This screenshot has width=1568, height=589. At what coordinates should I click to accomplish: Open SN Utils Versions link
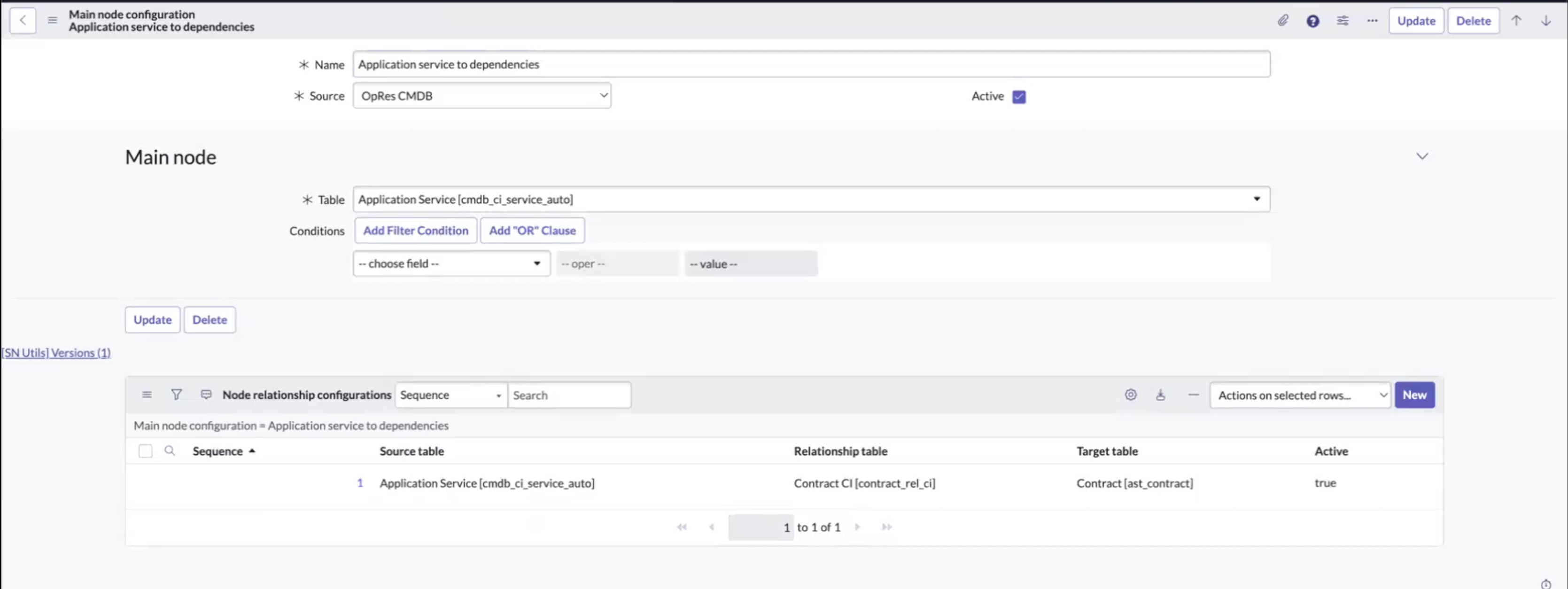tap(56, 353)
